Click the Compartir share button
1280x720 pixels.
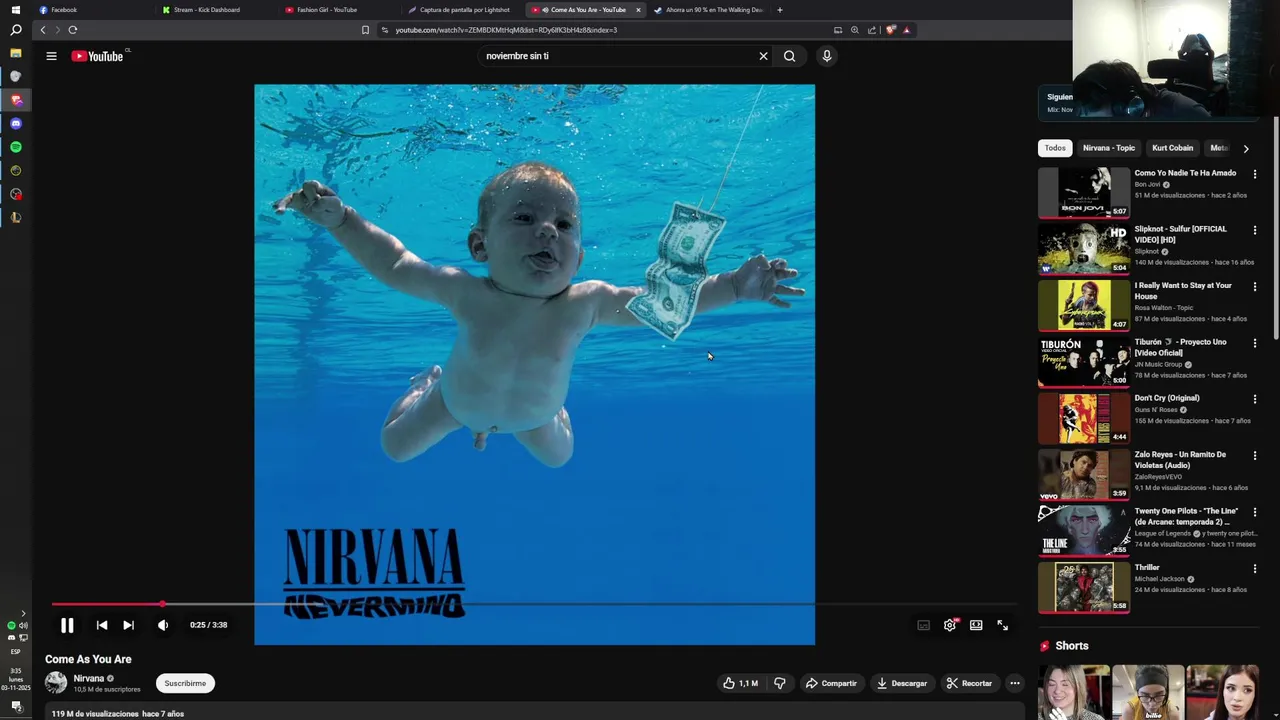tap(831, 683)
